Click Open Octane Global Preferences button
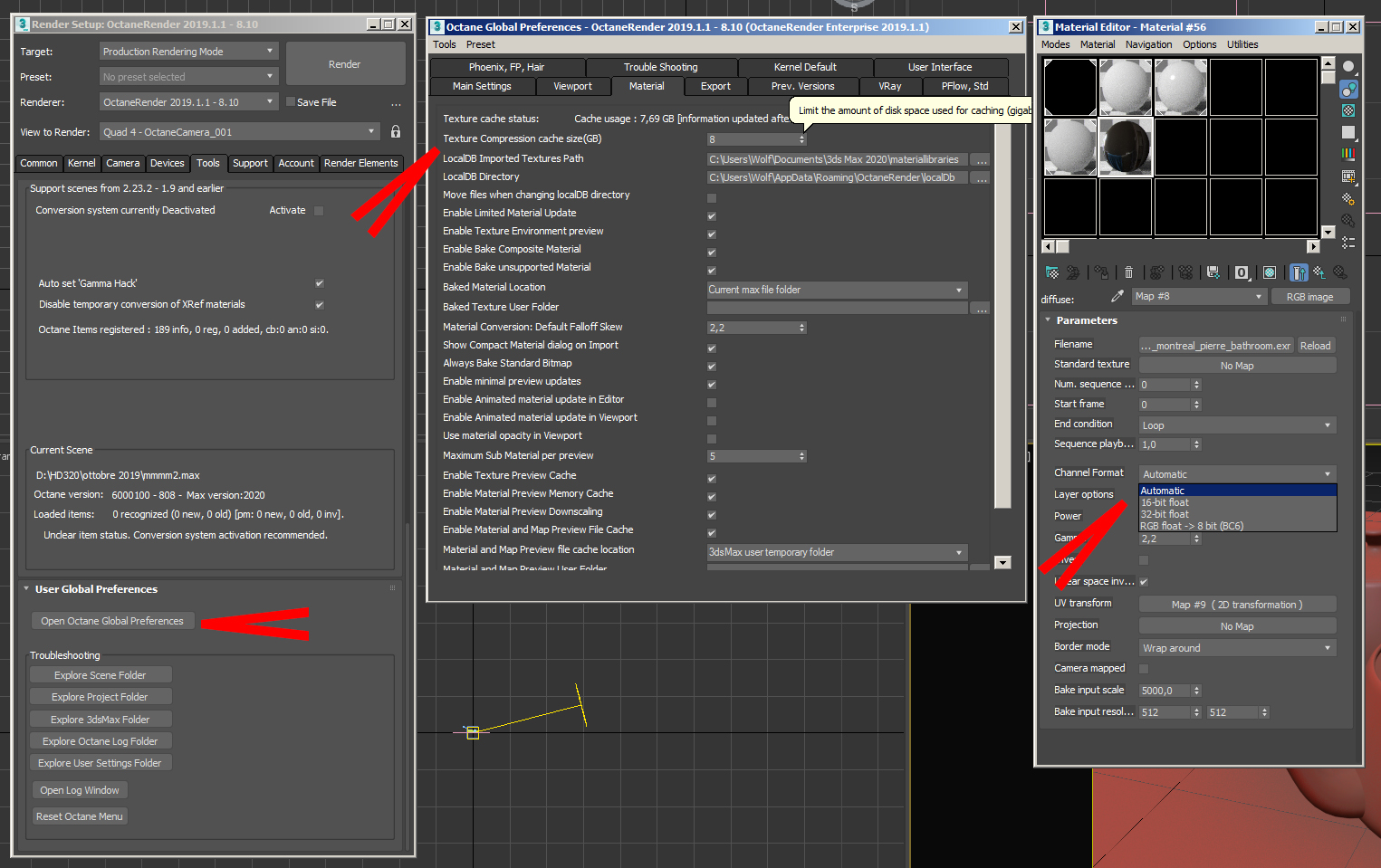Viewport: 1381px width, 868px height. 112,621
